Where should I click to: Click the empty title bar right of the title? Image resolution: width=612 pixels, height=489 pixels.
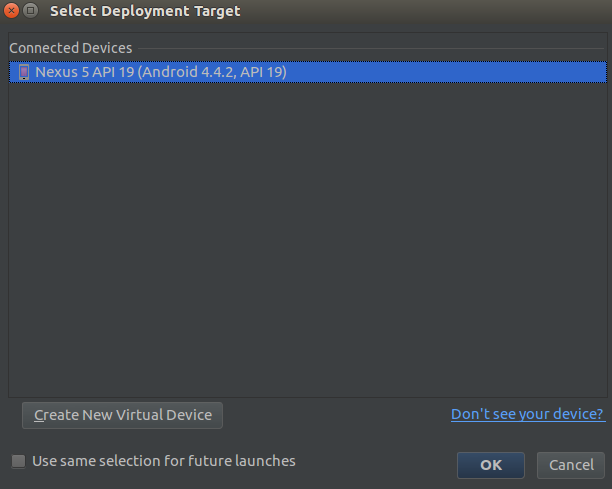click(420, 11)
